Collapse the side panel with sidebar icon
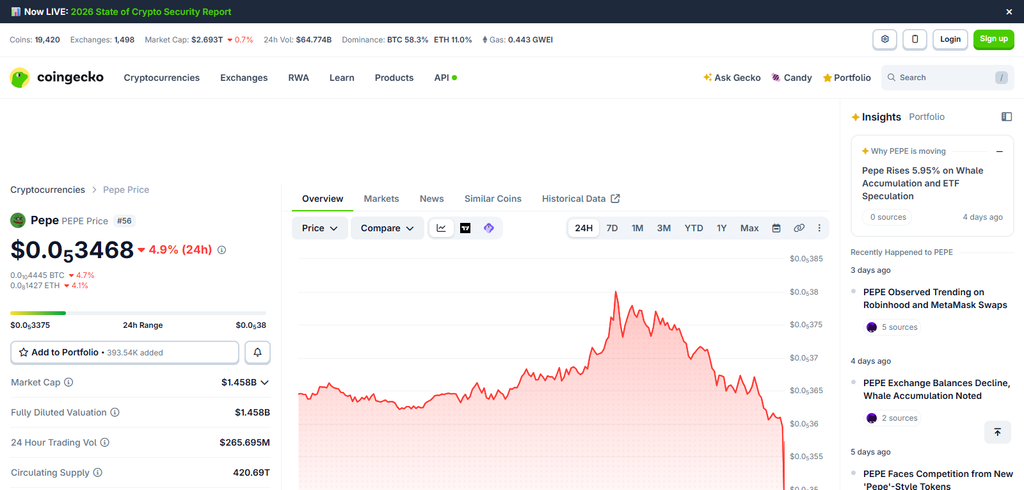Screen dimensions: 1024x490 coord(1006,116)
